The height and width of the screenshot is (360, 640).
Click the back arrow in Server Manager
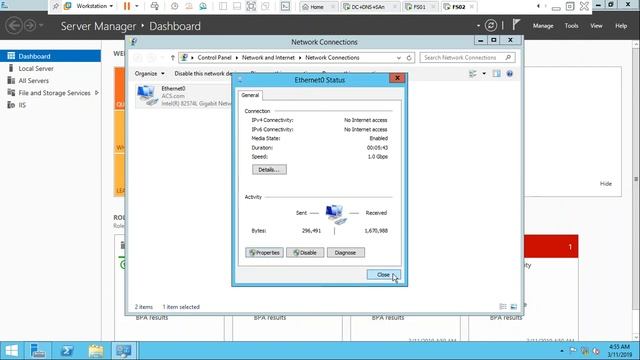click(x=14, y=26)
